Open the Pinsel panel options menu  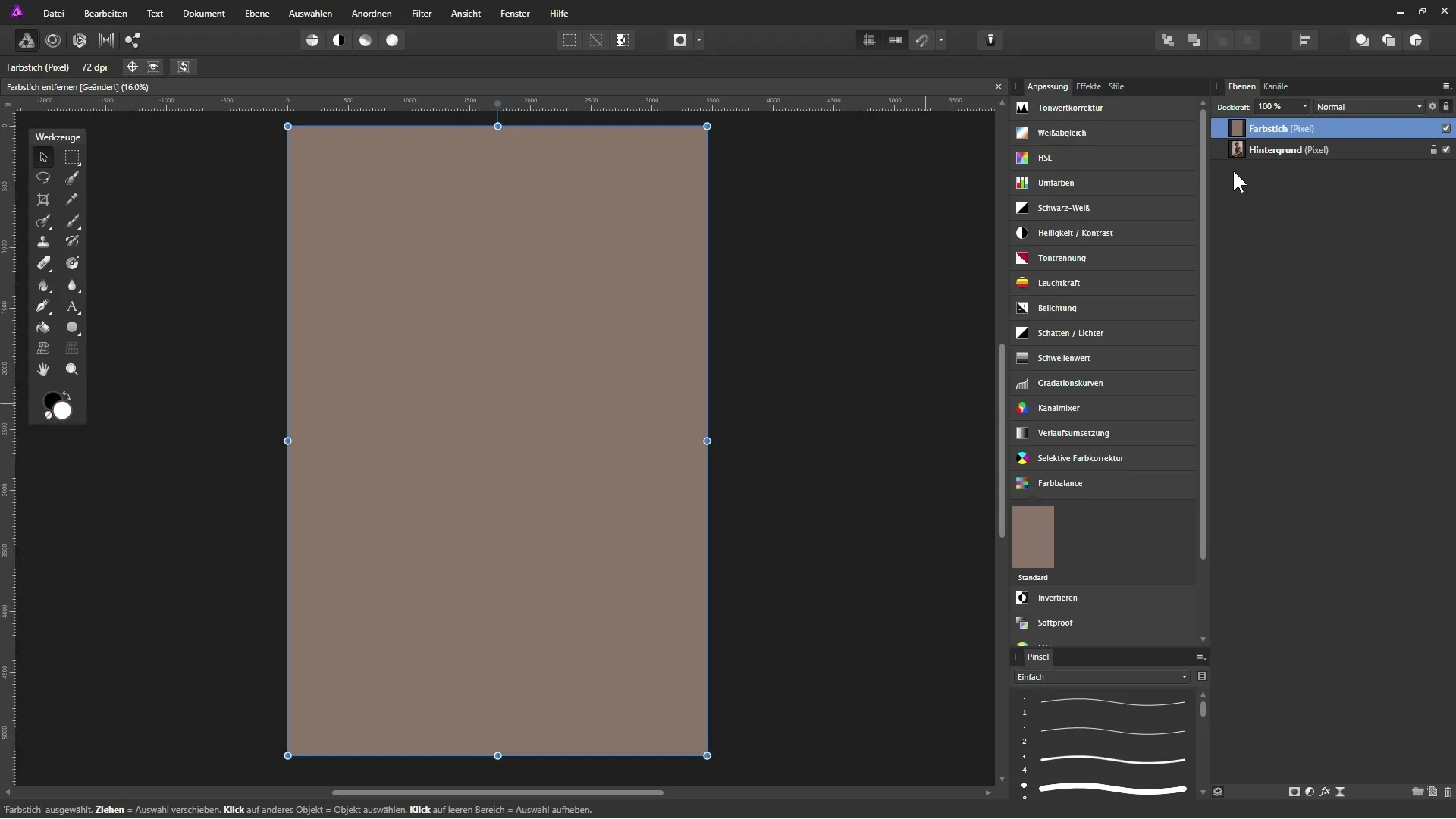(x=1200, y=656)
